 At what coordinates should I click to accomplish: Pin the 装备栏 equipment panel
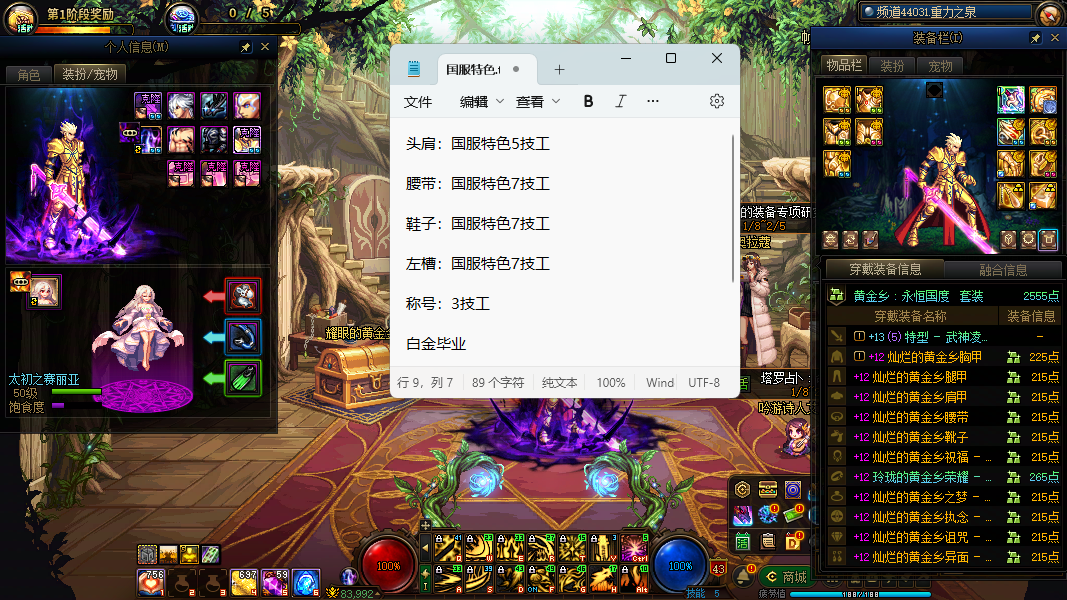tap(1035, 38)
